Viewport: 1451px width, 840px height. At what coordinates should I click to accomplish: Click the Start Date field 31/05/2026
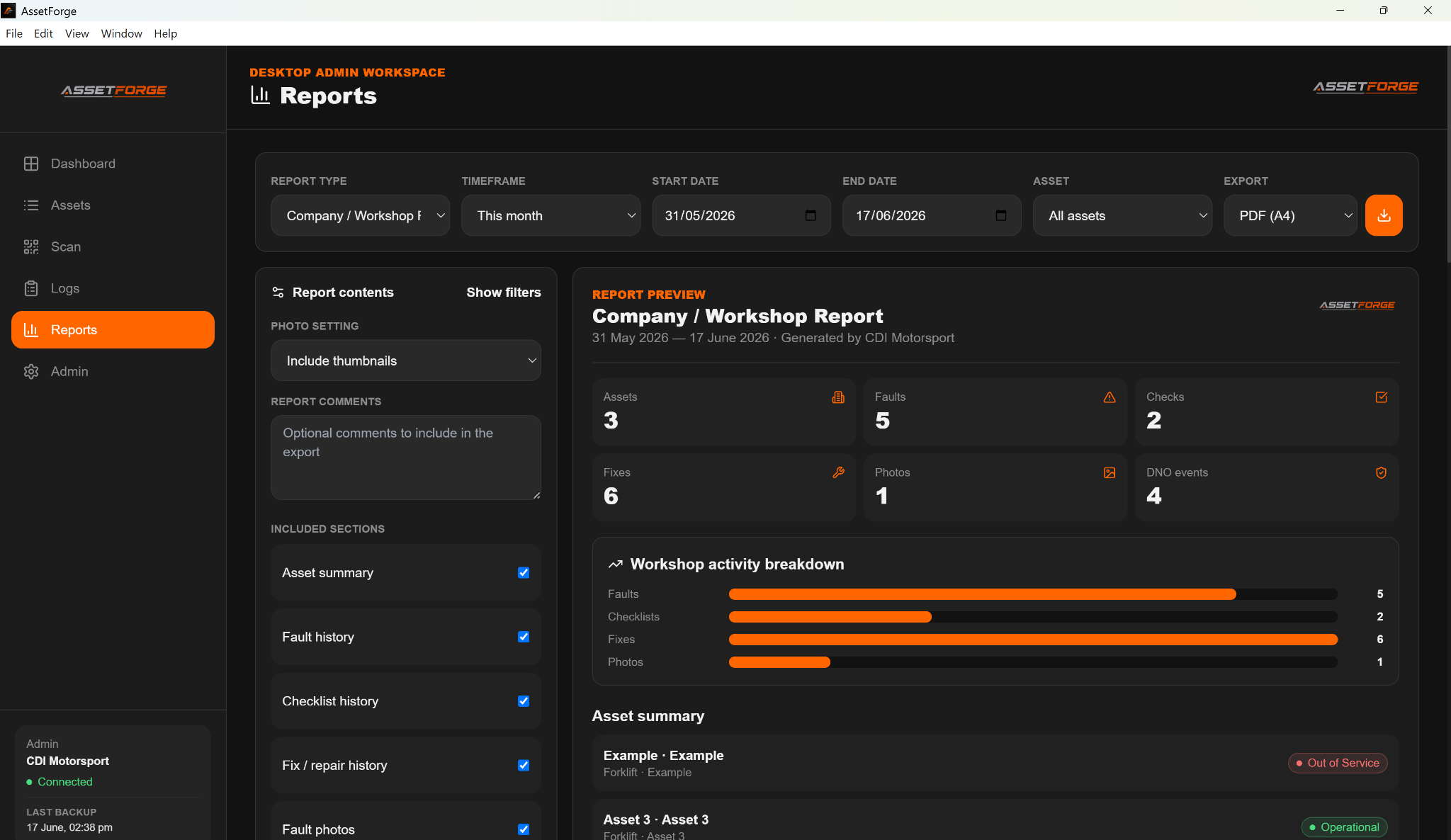(x=741, y=215)
